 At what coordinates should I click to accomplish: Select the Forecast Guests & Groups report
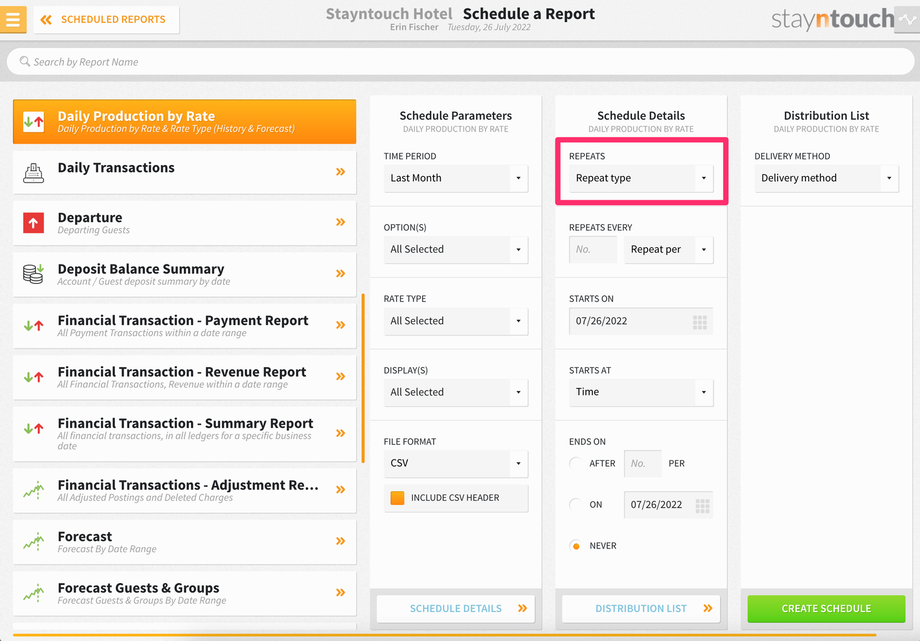pyautogui.click(x=184, y=593)
